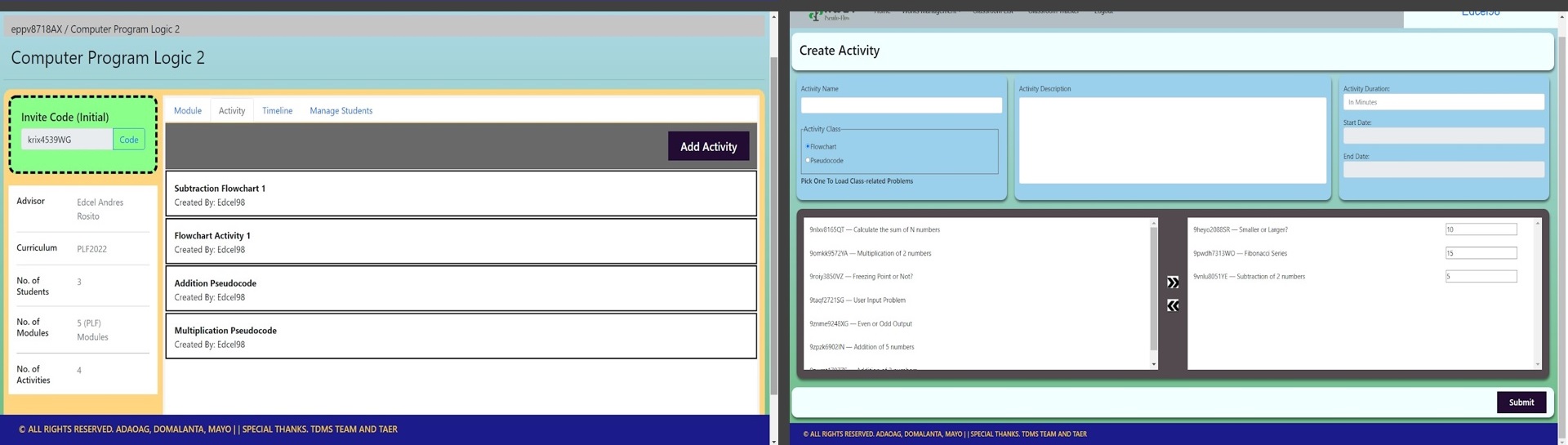Click the Code button beside invite code
The image size is (1568, 445).
coord(129,140)
